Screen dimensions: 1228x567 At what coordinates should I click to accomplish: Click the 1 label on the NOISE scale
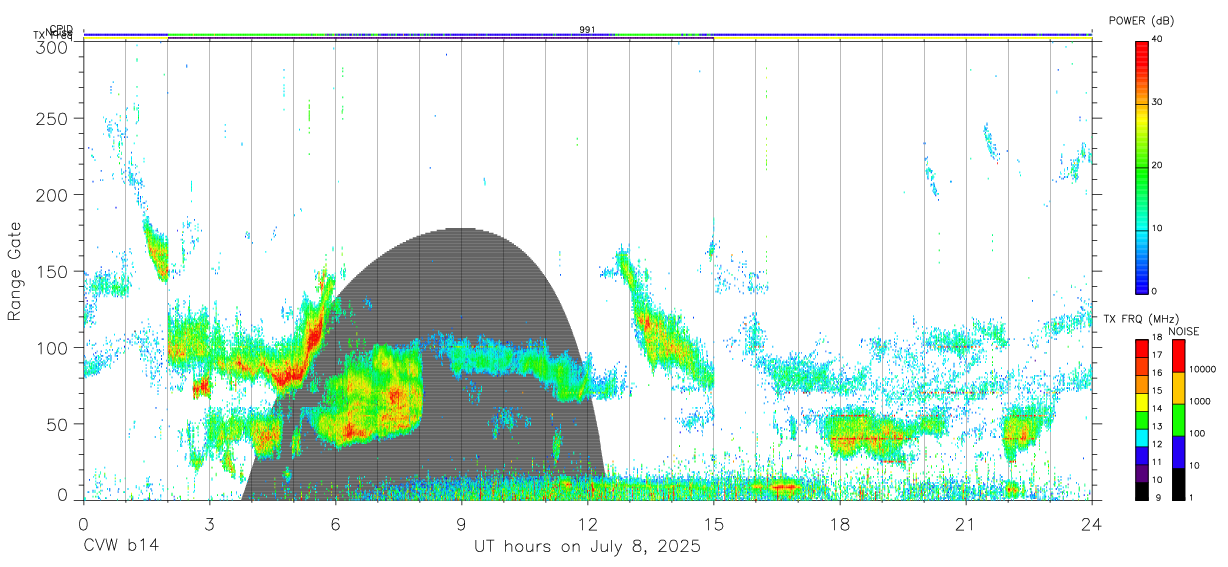[1190, 497]
